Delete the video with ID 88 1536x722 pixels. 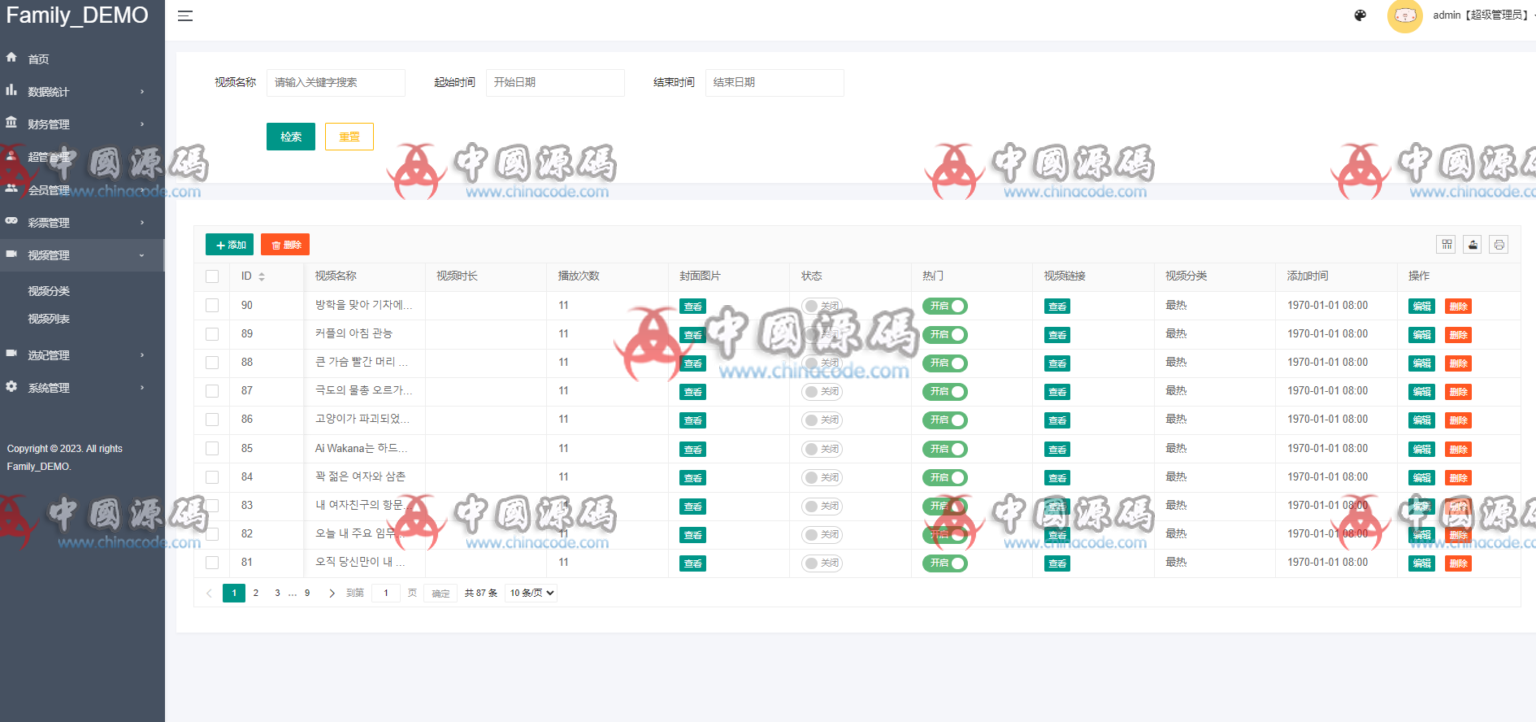(x=1458, y=363)
